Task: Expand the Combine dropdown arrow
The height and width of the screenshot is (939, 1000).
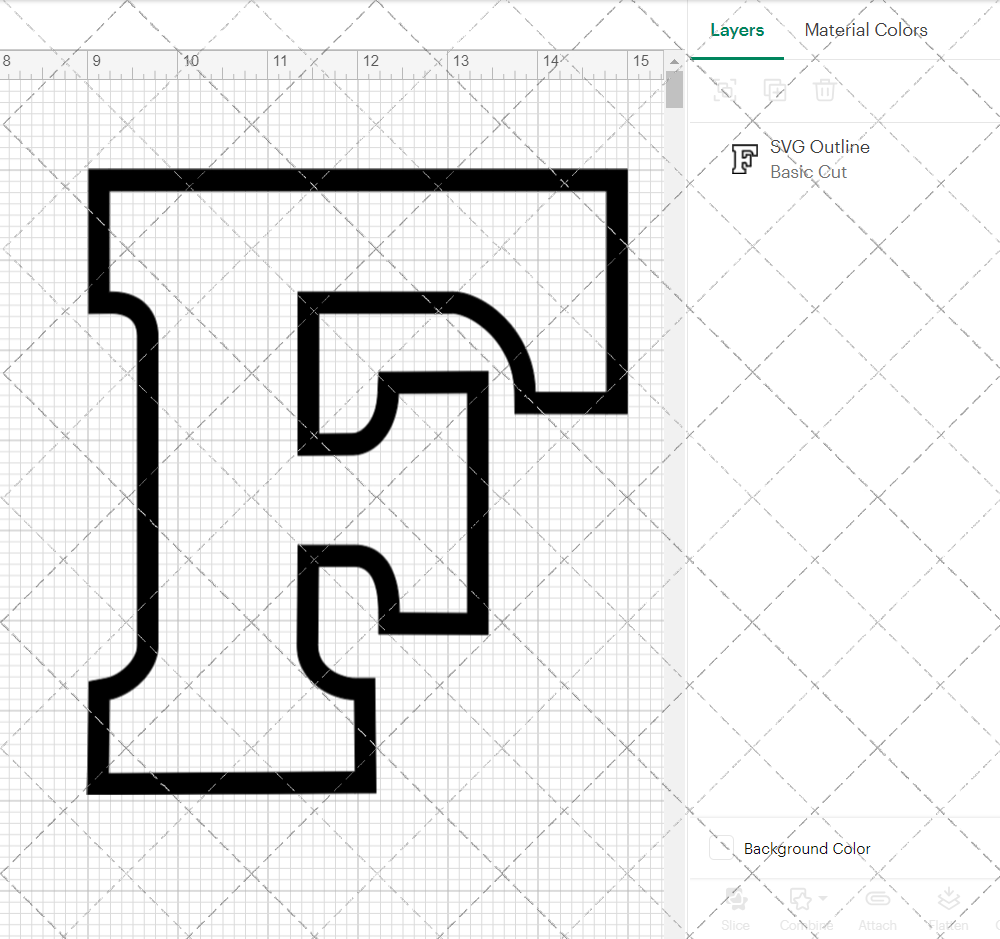Action: click(x=823, y=898)
